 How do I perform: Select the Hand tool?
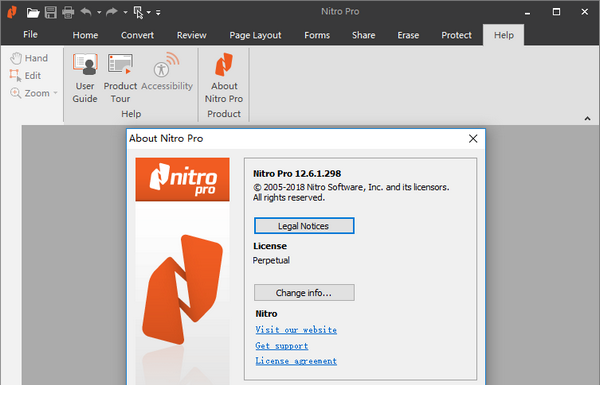[30, 58]
